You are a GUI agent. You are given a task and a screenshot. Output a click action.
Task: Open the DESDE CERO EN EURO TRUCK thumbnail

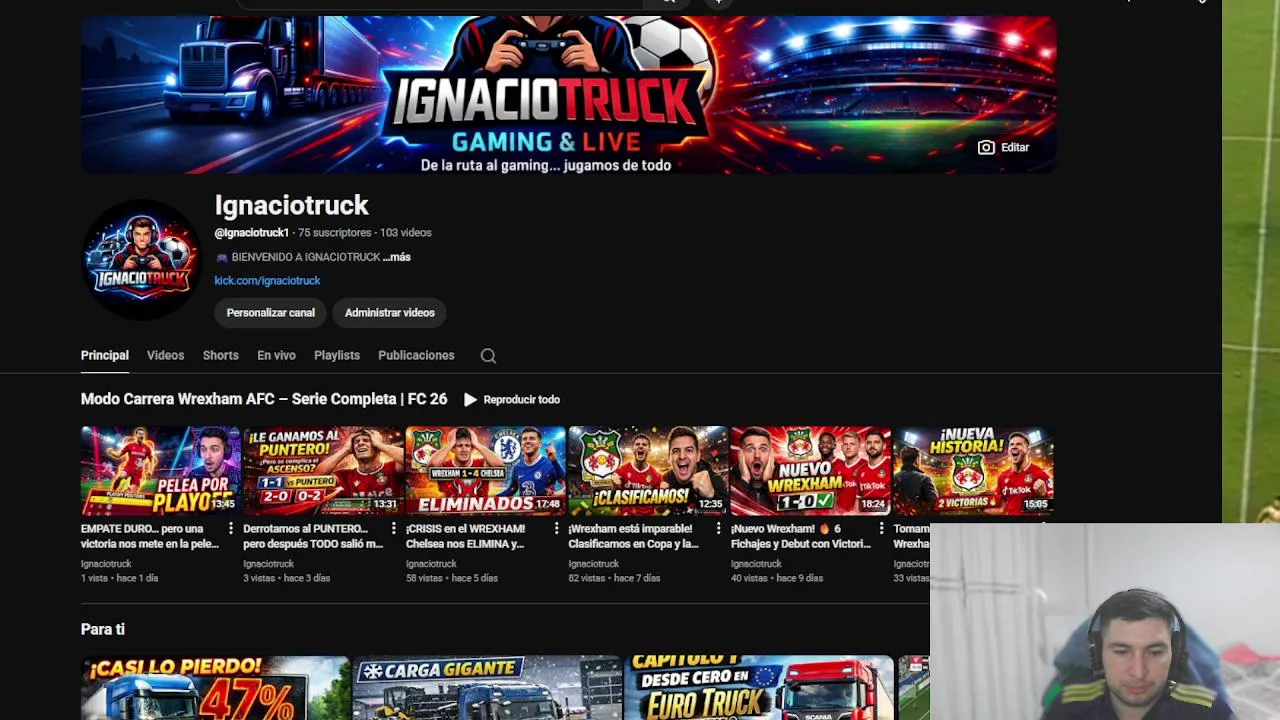click(x=759, y=688)
